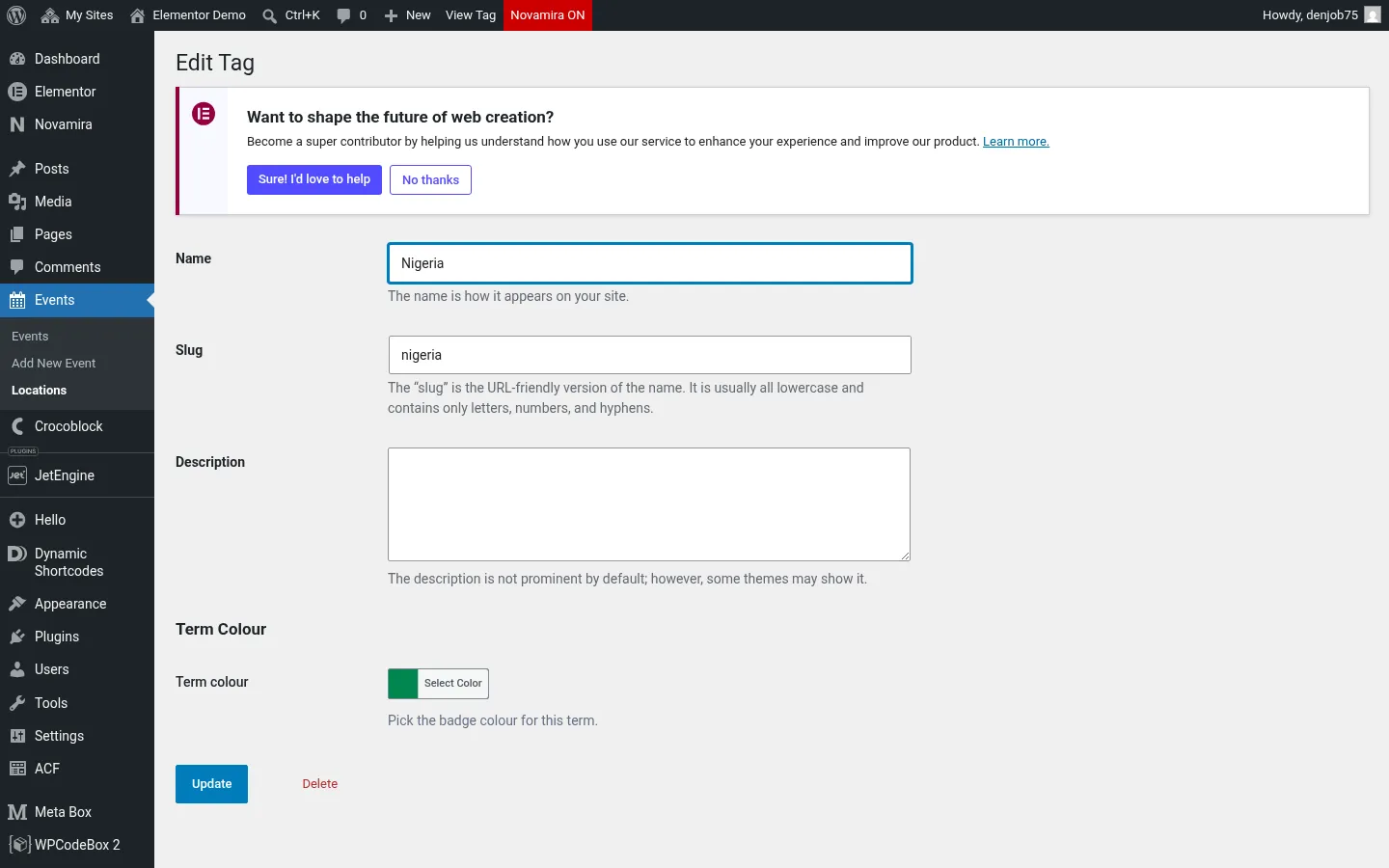This screenshot has height=868, width=1389.
Task: Open the Learn more link
Action: (1016, 142)
